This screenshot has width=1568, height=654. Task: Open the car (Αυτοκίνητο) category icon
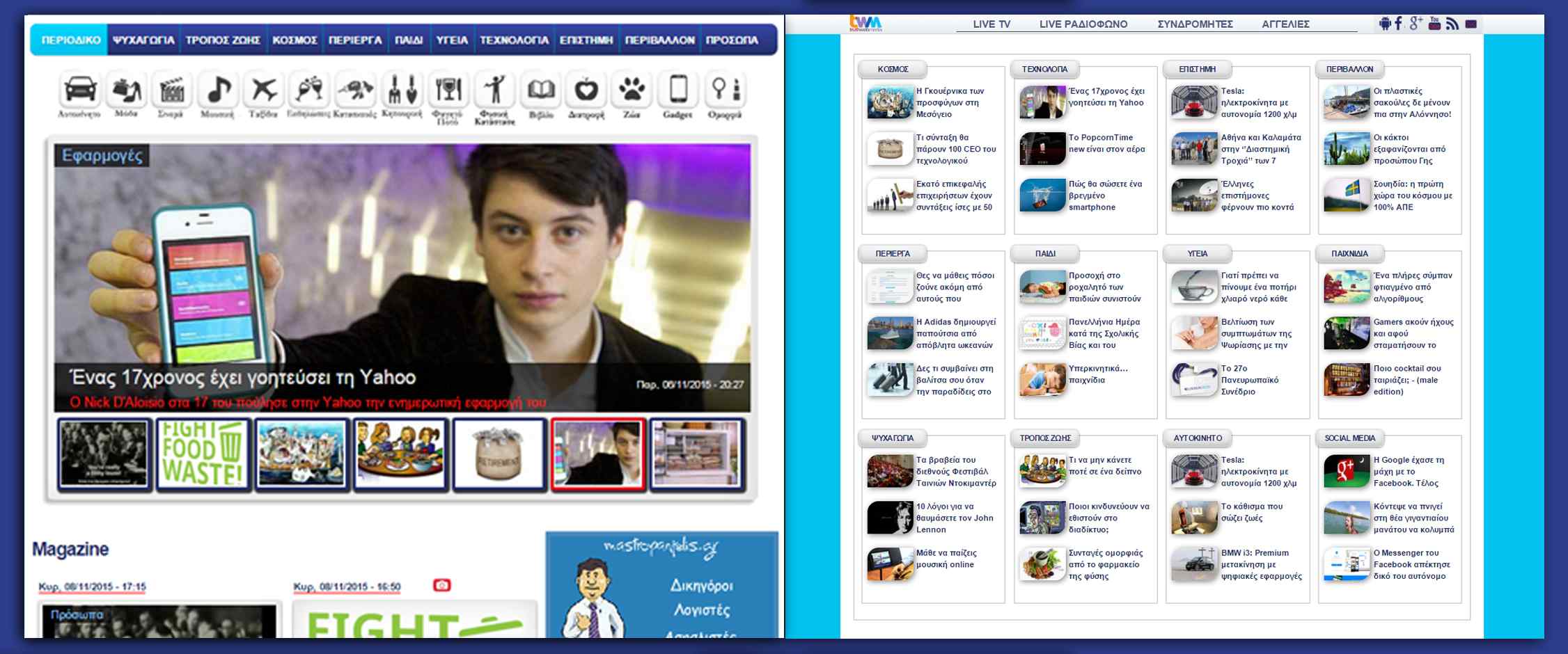[x=79, y=90]
